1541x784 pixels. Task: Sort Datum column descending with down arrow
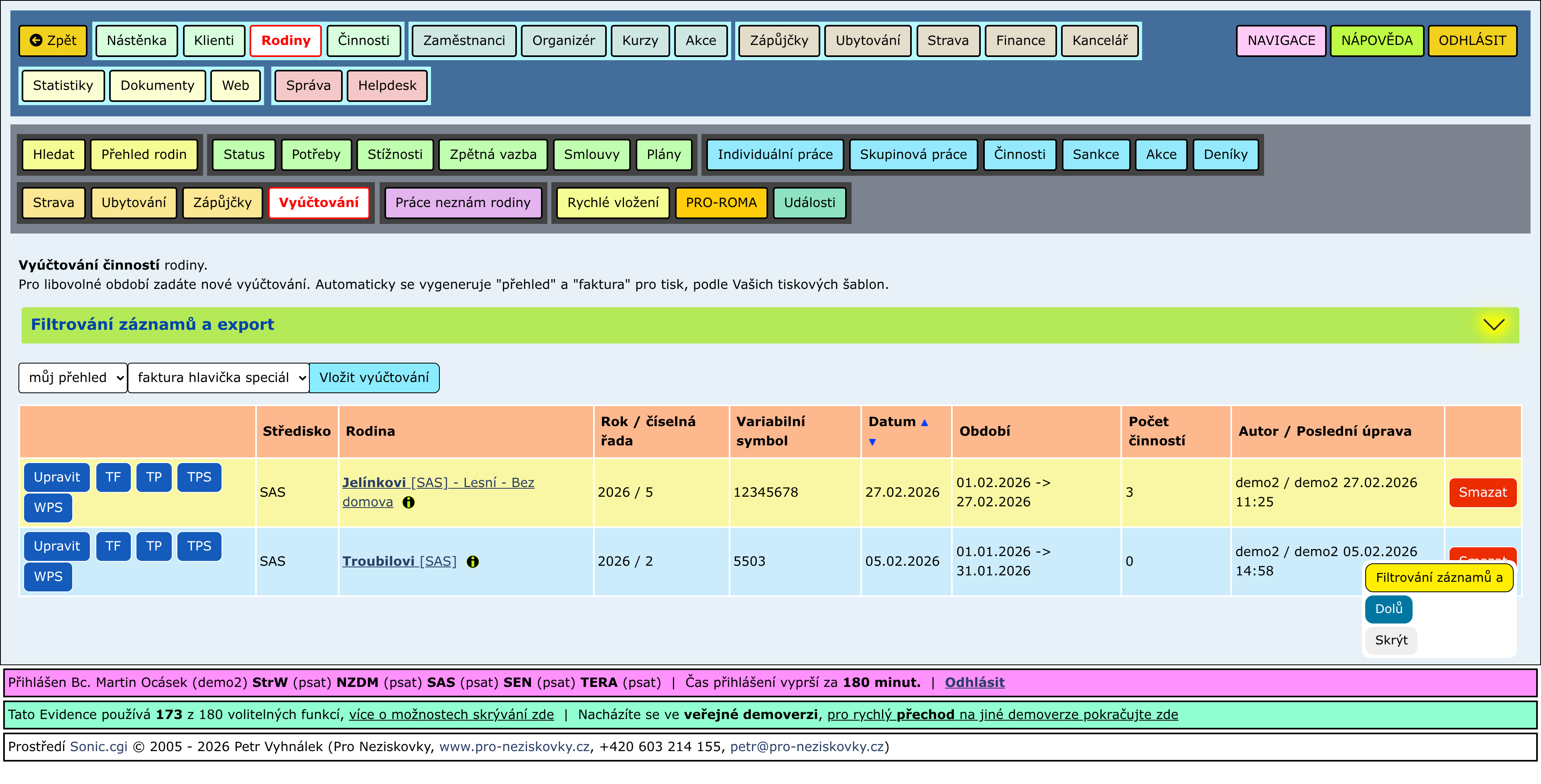872,442
